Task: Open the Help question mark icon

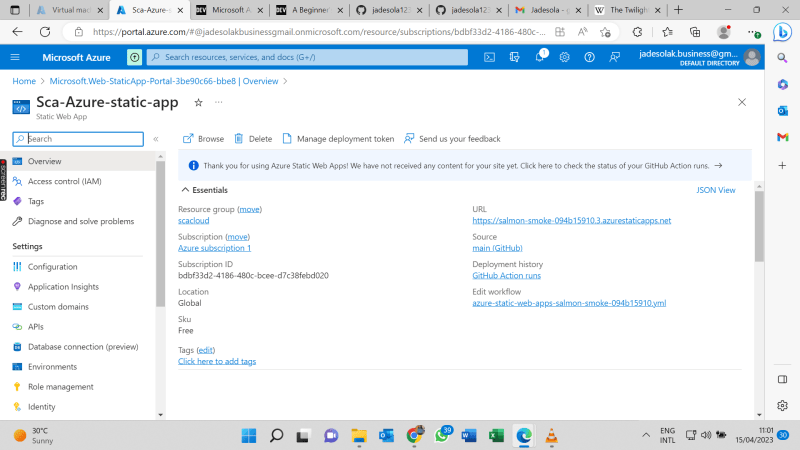Action: click(x=589, y=57)
